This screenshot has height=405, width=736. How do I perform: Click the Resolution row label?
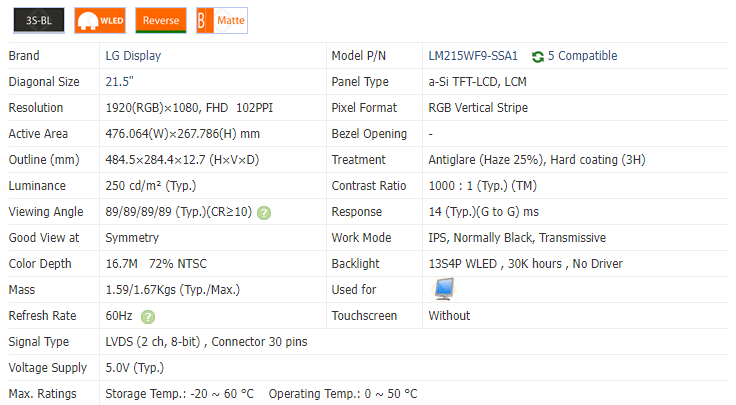(36, 108)
